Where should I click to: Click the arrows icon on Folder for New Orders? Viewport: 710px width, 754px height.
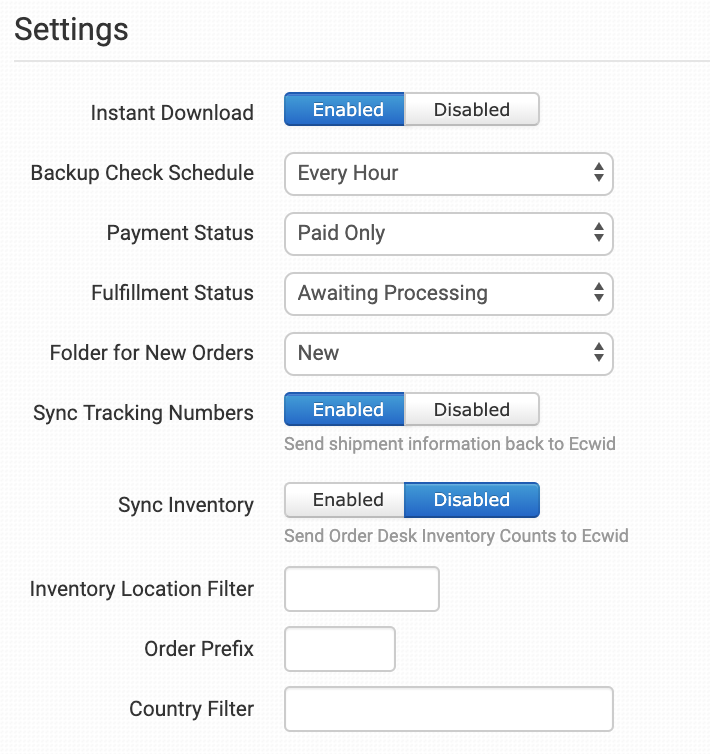(598, 353)
